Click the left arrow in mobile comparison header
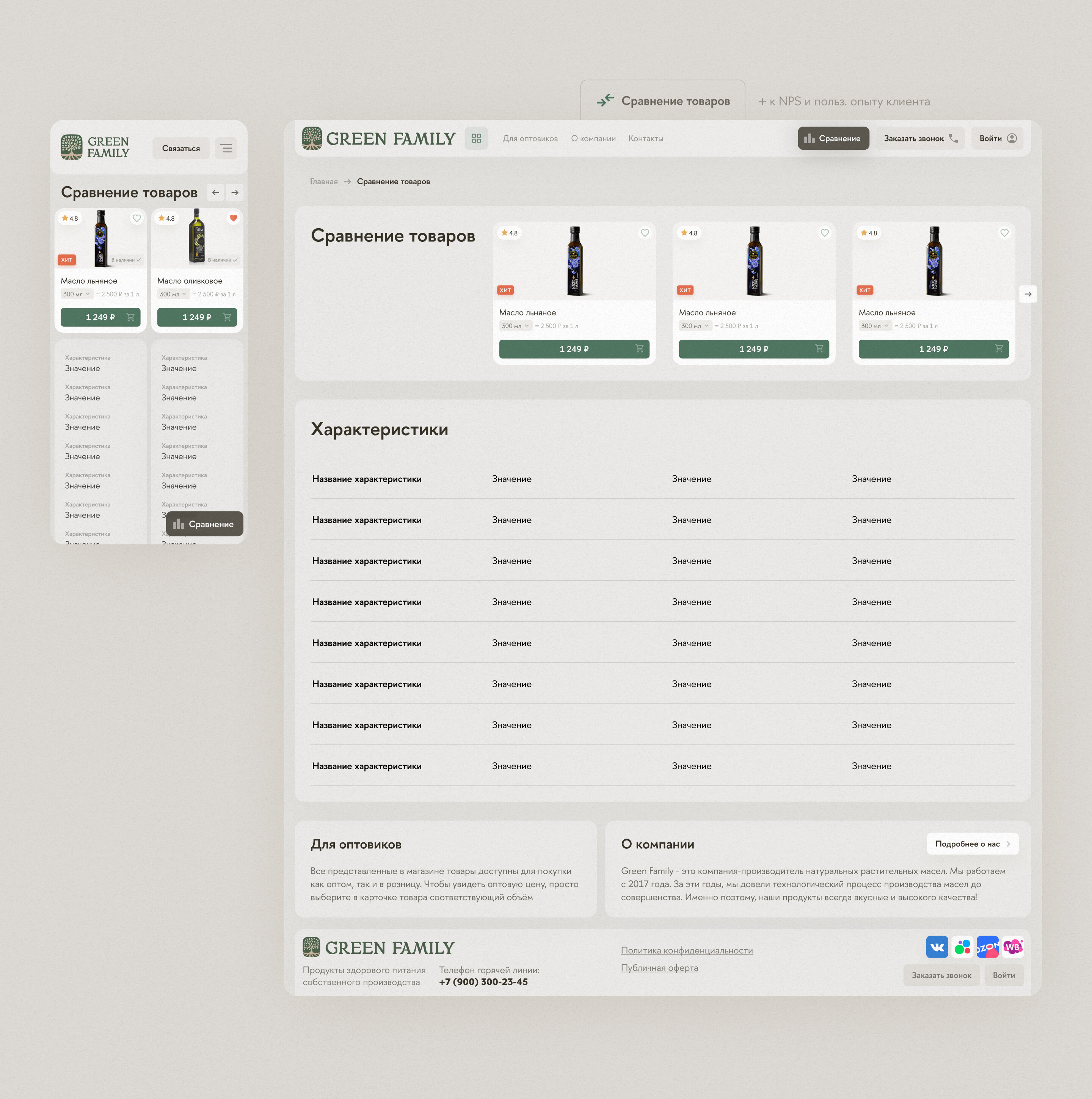This screenshot has height=1099, width=1092. tap(216, 193)
